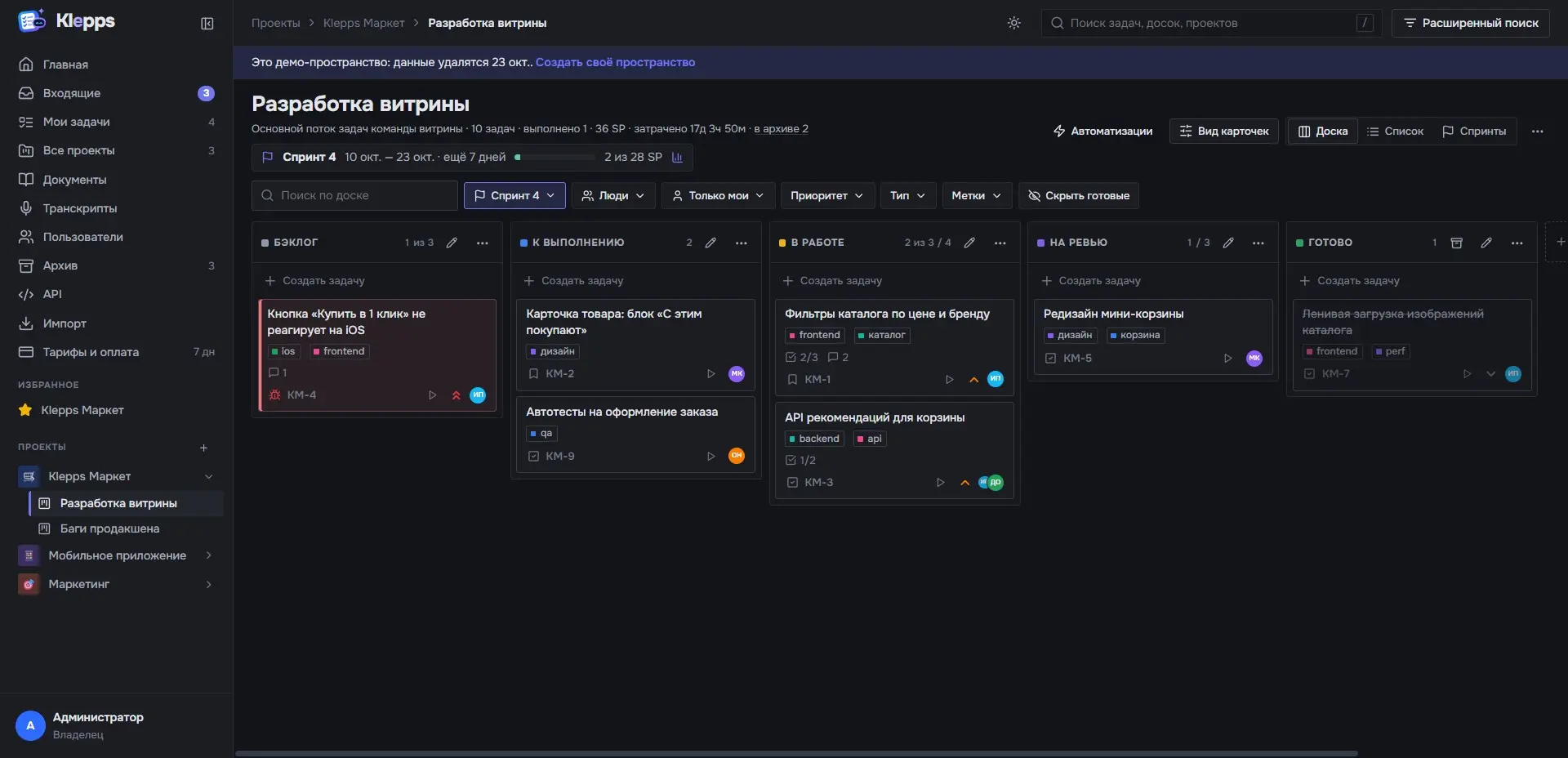Screen dimensions: 1568x758
Task: Open assignee avatar on KM-5 card
Action: 1254,358
